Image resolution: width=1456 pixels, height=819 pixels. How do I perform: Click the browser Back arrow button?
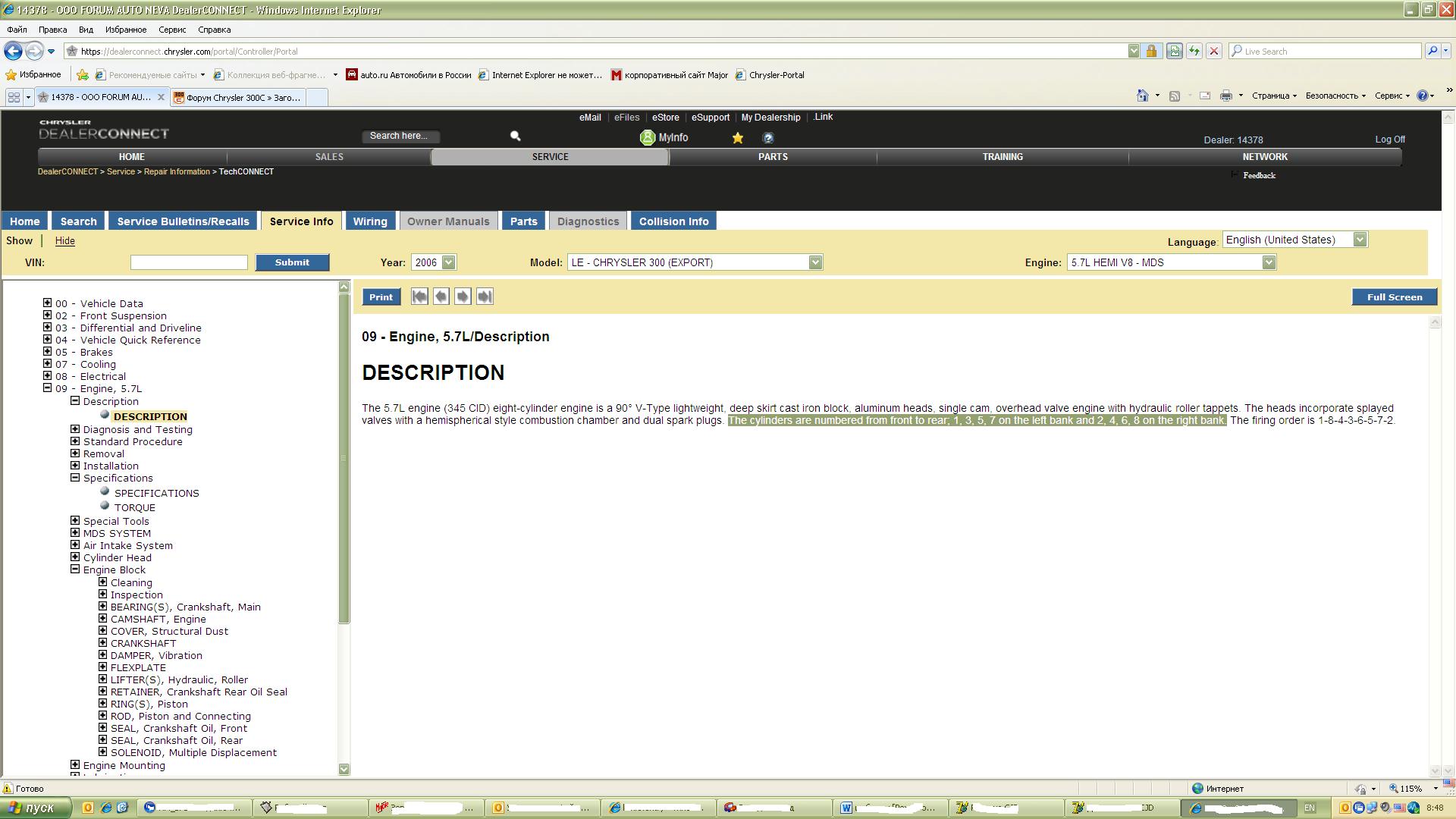[13, 51]
